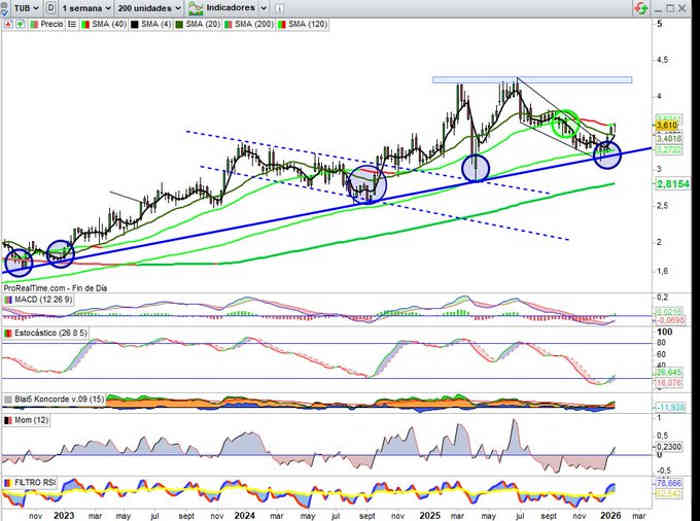Click the D daily view icon
The width and height of the screenshot is (700, 521).
pyautogui.click(x=50, y=6)
